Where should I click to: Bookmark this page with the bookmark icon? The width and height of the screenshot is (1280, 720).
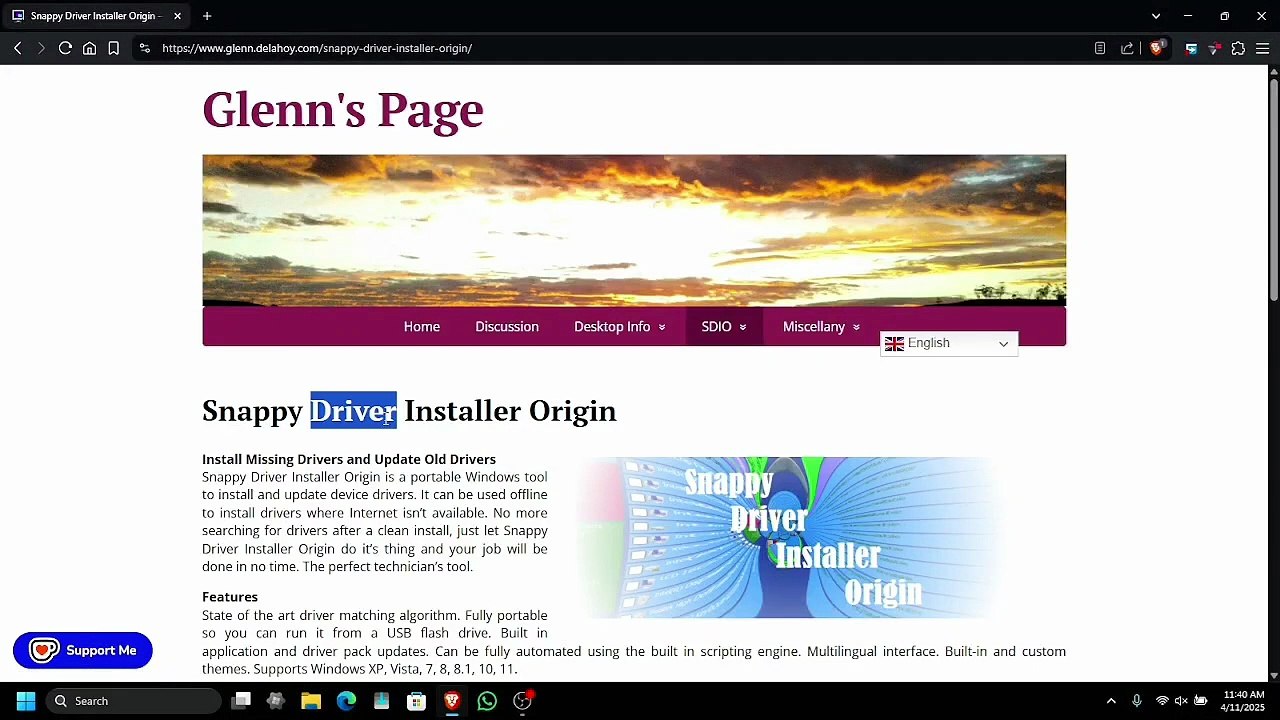click(x=113, y=48)
